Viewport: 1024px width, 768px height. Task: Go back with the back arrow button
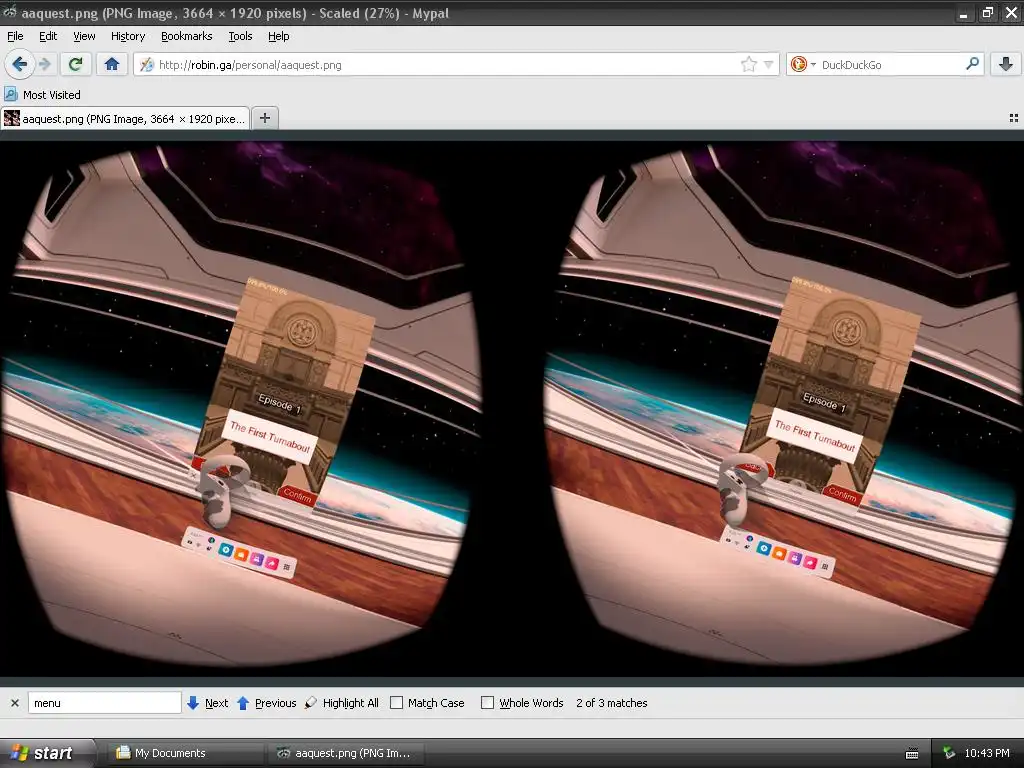click(x=19, y=64)
